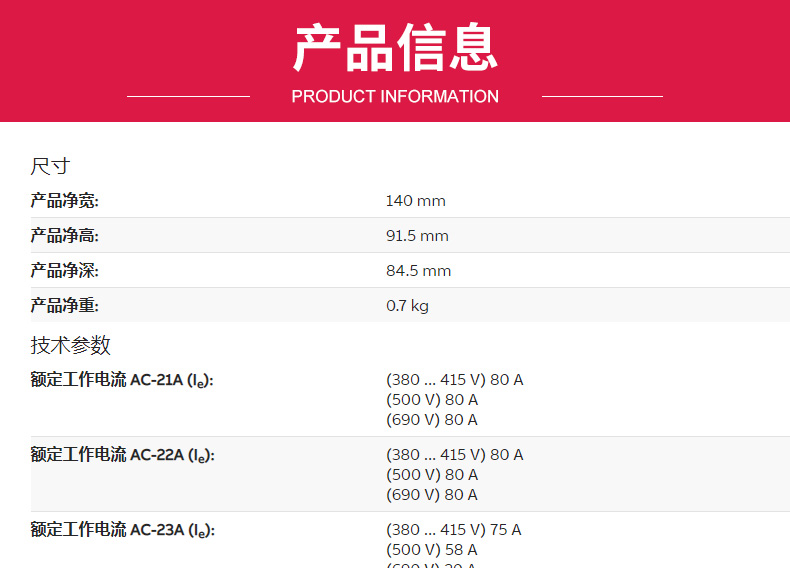790x568 pixels.
Task: Select the (380 ... 415 V) 75 A value
Action: point(453,530)
